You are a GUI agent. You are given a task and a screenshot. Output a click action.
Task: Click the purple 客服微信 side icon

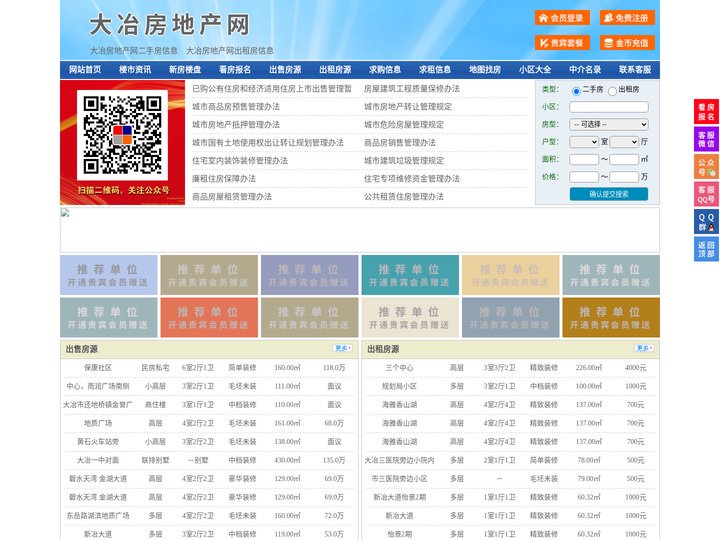(706, 139)
